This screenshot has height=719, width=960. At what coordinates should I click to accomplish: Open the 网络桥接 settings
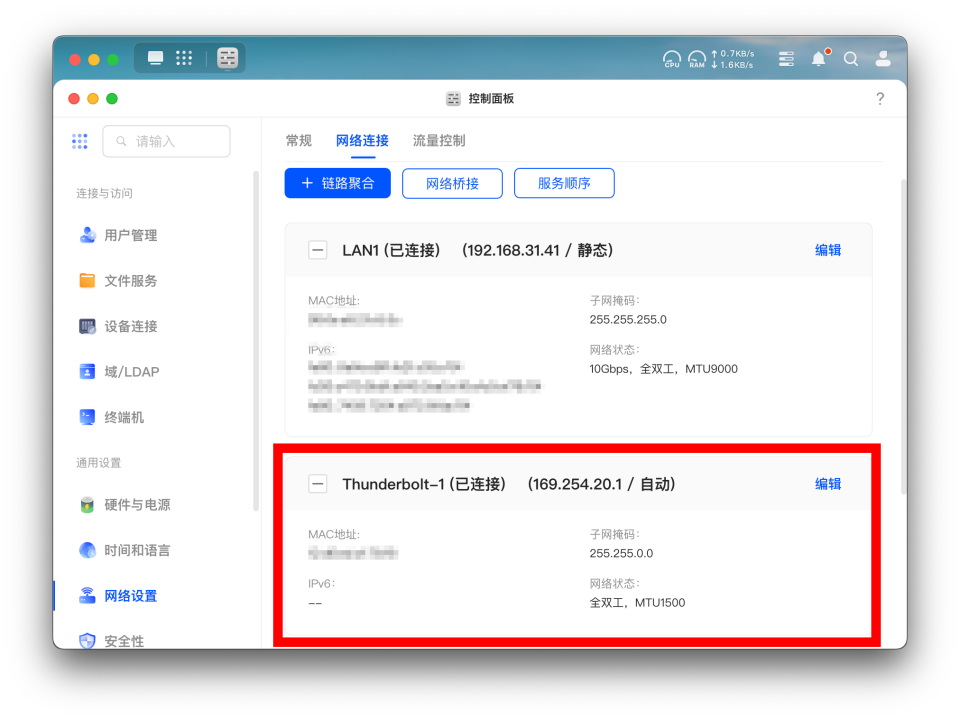(x=452, y=183)
